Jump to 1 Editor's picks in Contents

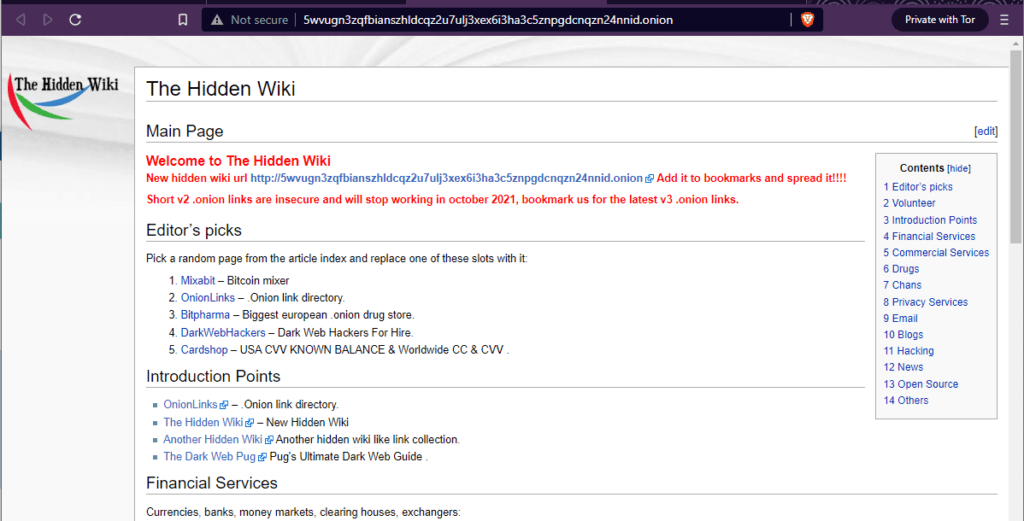point(918,187)
